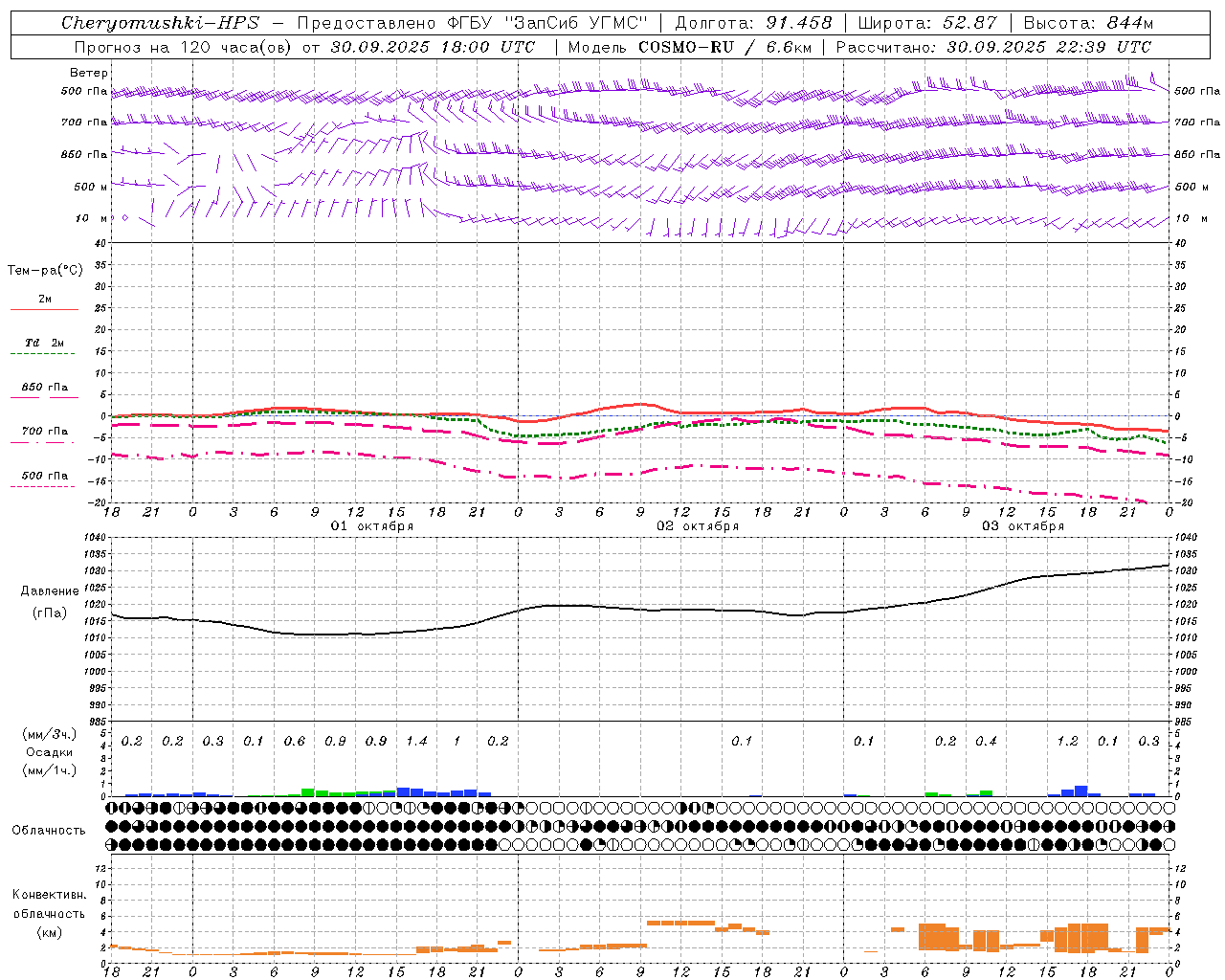Click the "1.2" precipitation value
The width and height of the screenshot is (1225, 980).
click(1067, 741)
